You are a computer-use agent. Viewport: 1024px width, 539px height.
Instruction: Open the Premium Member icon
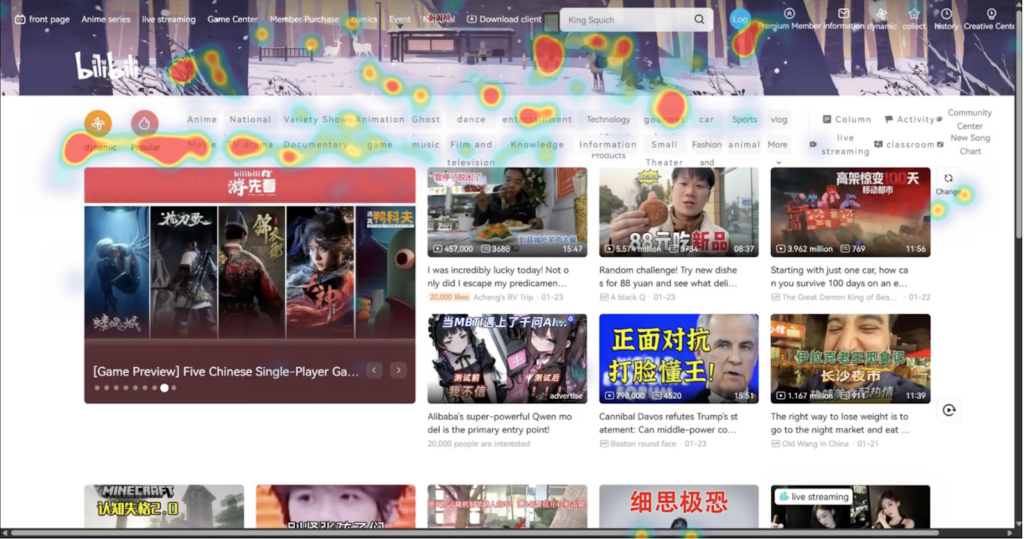point(789,14)
